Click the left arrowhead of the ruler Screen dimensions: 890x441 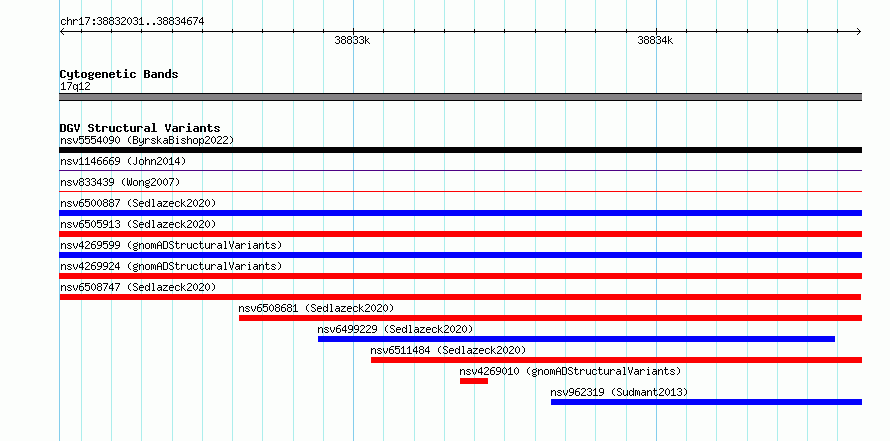point(62,31)
